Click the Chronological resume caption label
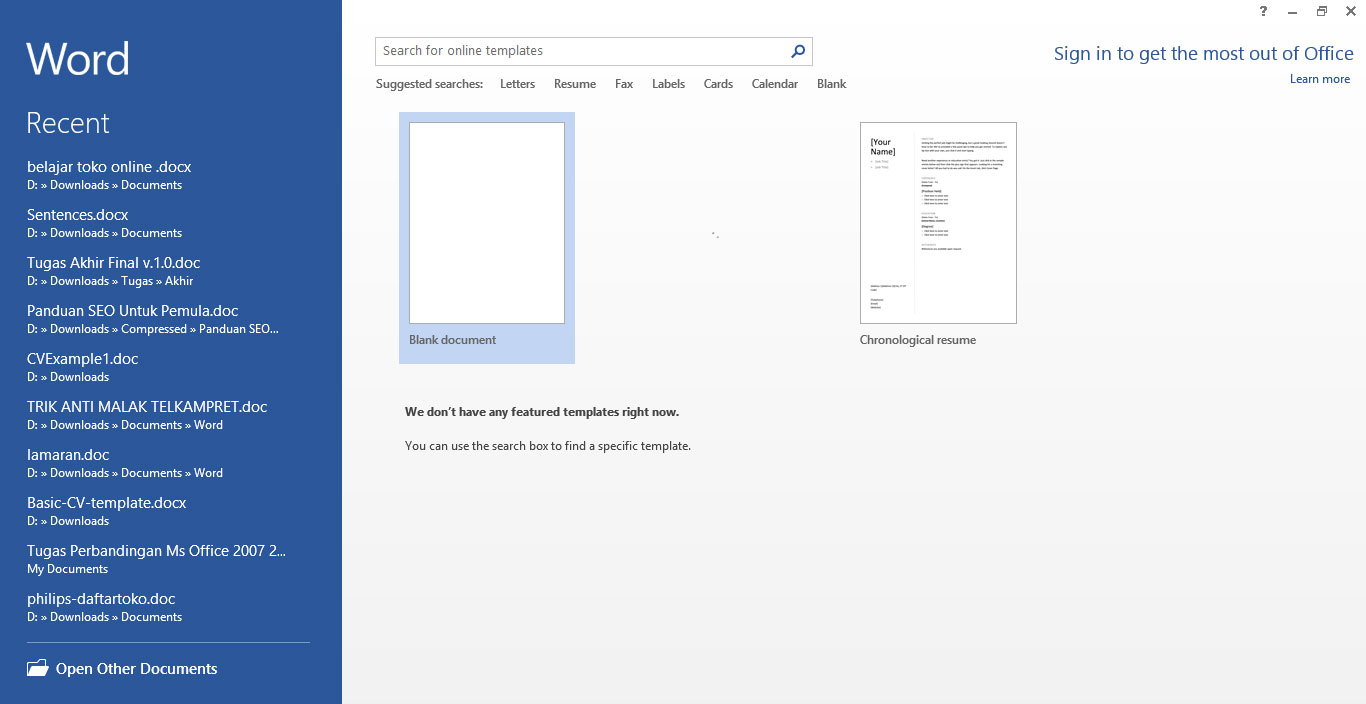 point(918,340)
